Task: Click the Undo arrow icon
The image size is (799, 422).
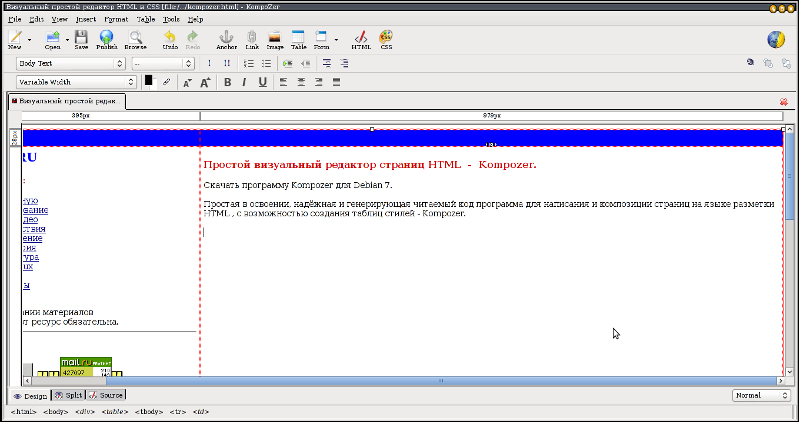Action: tap(170, 40)
